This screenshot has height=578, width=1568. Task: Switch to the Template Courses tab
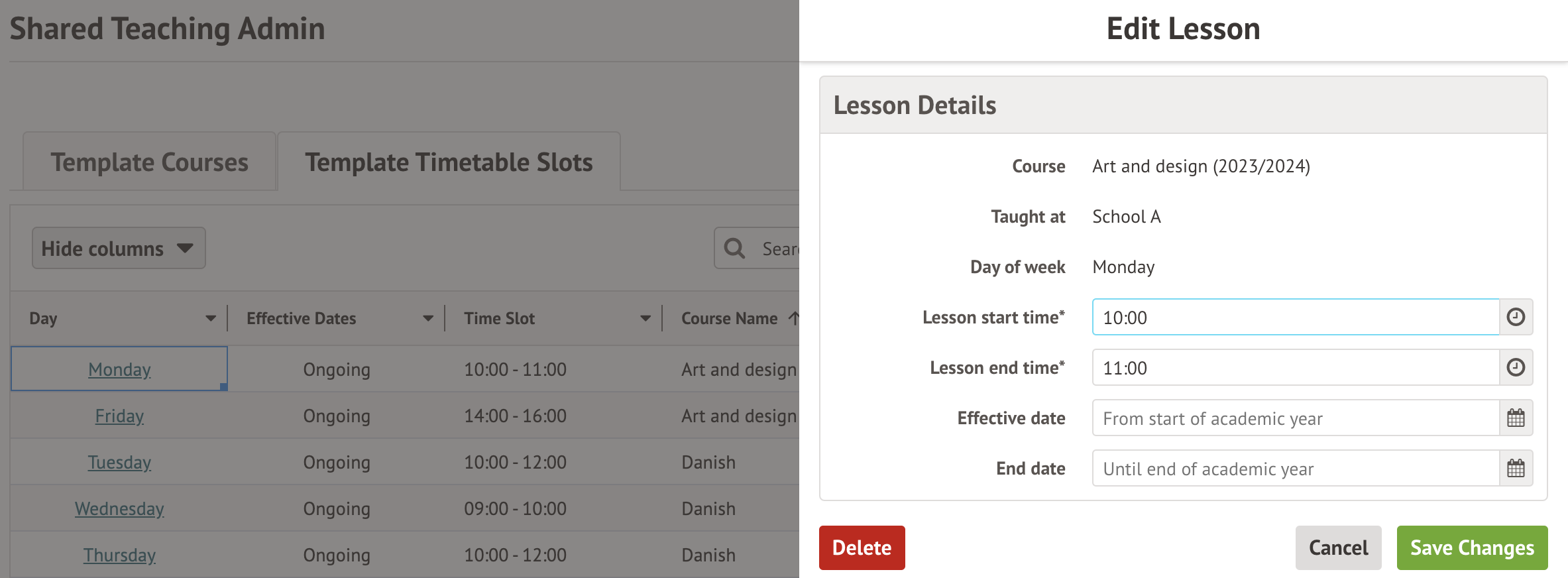pos(149,162)
